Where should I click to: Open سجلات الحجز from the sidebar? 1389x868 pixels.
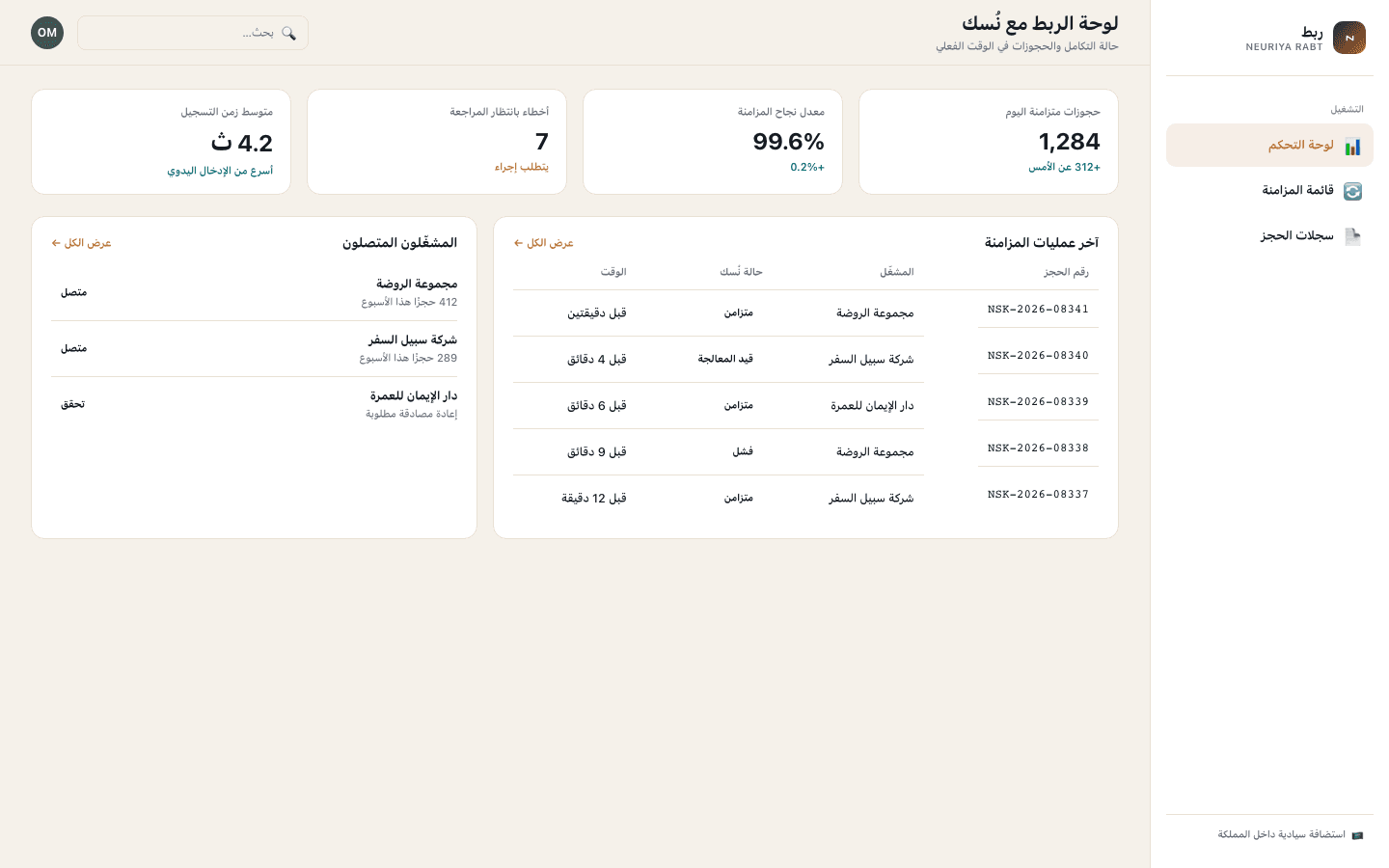pyautogui.click(x=1269, y=235)
